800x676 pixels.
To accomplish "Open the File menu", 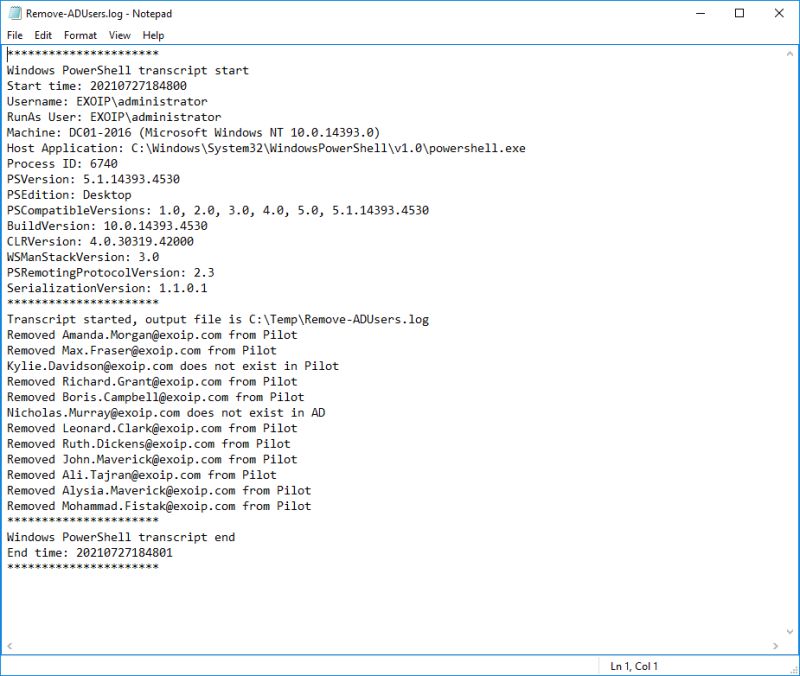I will pos(15,34).
